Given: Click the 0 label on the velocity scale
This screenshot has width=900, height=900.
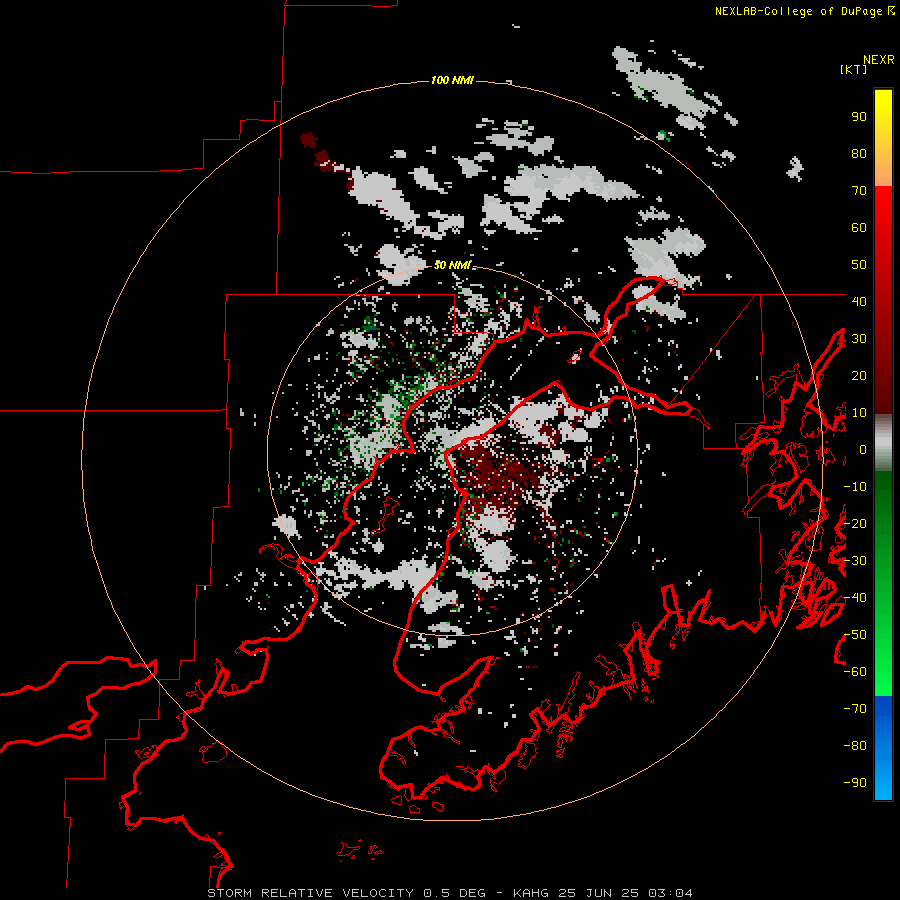Looking at the screenshot, I should [862, 449].
